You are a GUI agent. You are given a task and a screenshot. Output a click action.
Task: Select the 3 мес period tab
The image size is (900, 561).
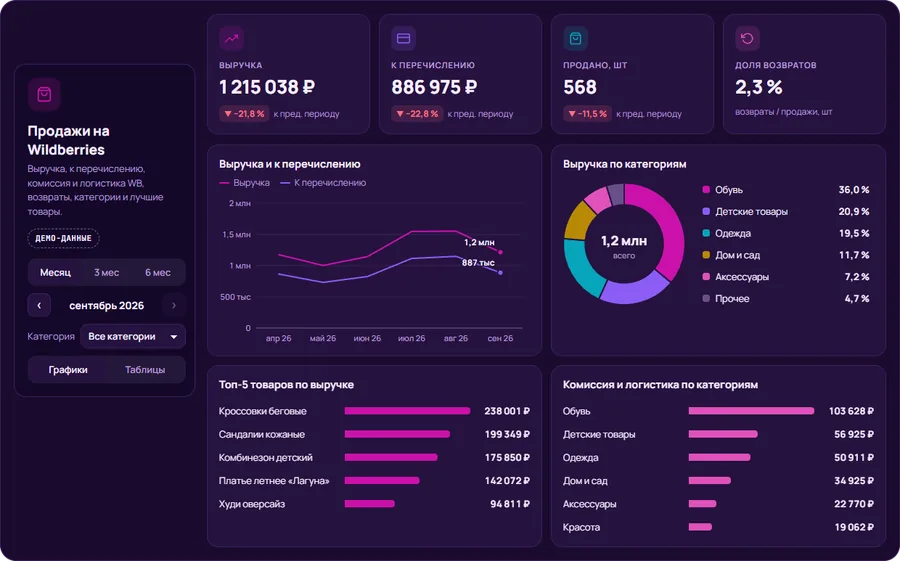tap(107, 272)
